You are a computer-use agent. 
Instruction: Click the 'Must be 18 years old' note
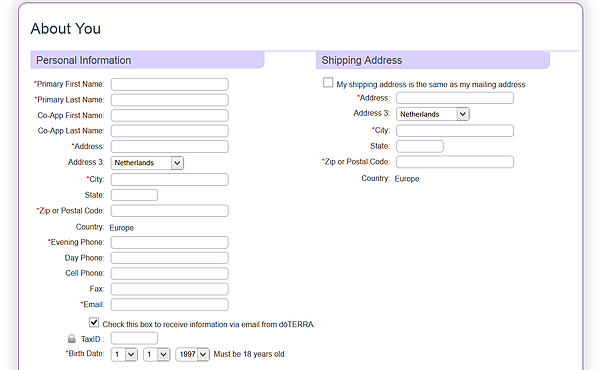coord(249,354)
